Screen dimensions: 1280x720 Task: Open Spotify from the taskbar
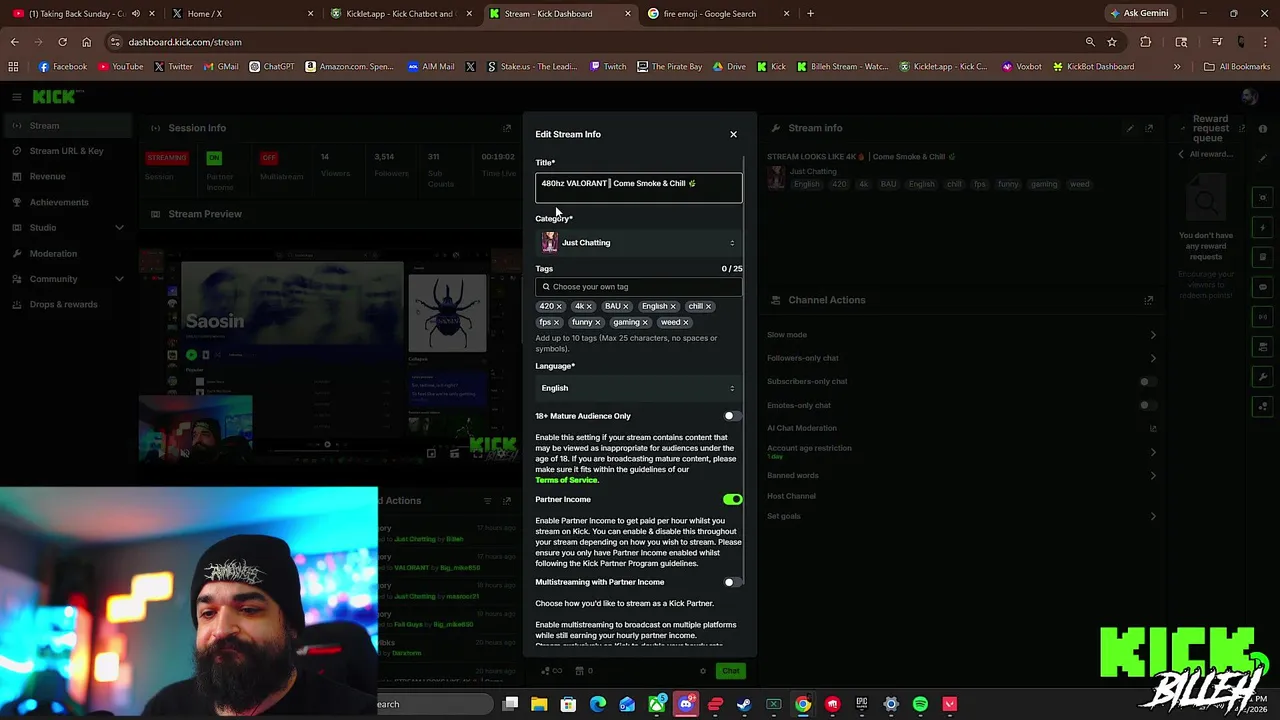pyautogui.click(x=920, y=704)
